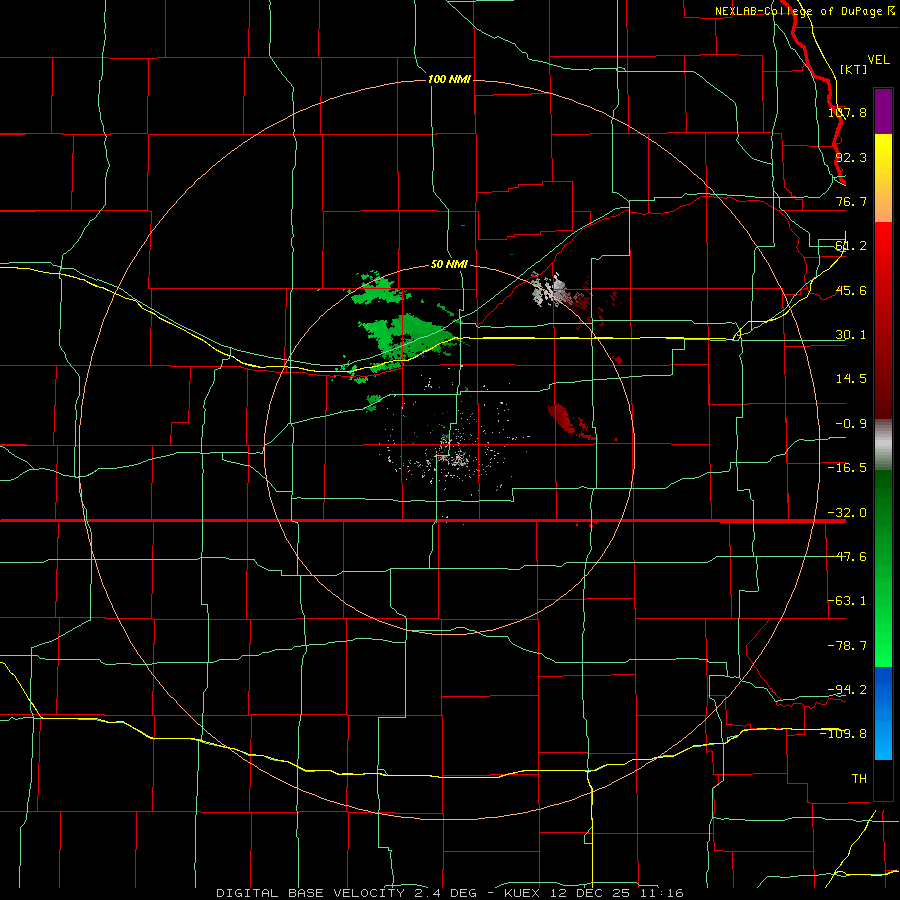
Task: Pick the purple segment of color bar
Action: (x=883, y=111)
